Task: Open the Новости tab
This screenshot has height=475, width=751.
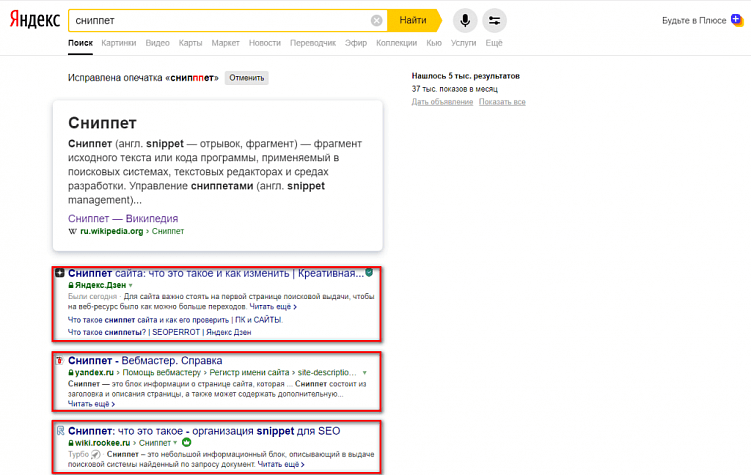Action: click(265, 43)
